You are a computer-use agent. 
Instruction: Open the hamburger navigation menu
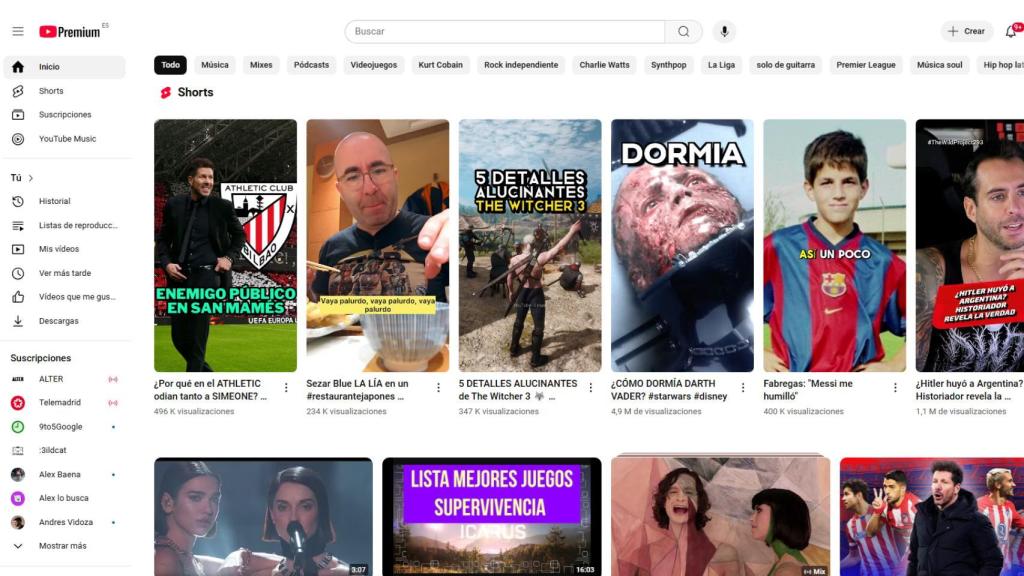(x=18, y=30)
